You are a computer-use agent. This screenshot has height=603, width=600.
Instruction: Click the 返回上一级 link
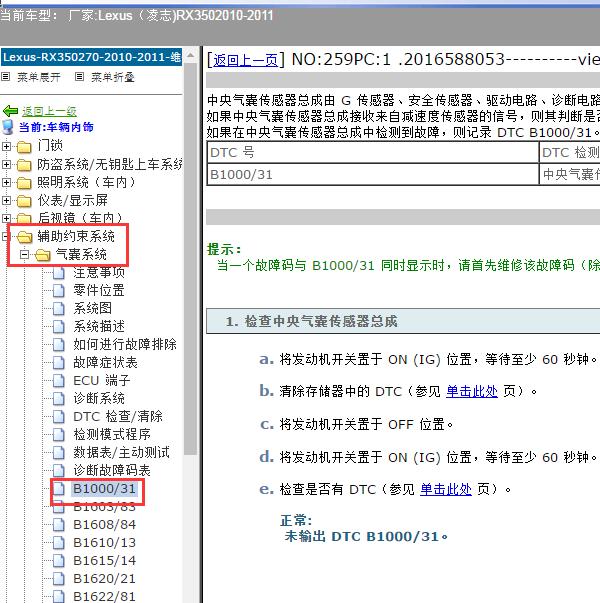coord(49,111)
